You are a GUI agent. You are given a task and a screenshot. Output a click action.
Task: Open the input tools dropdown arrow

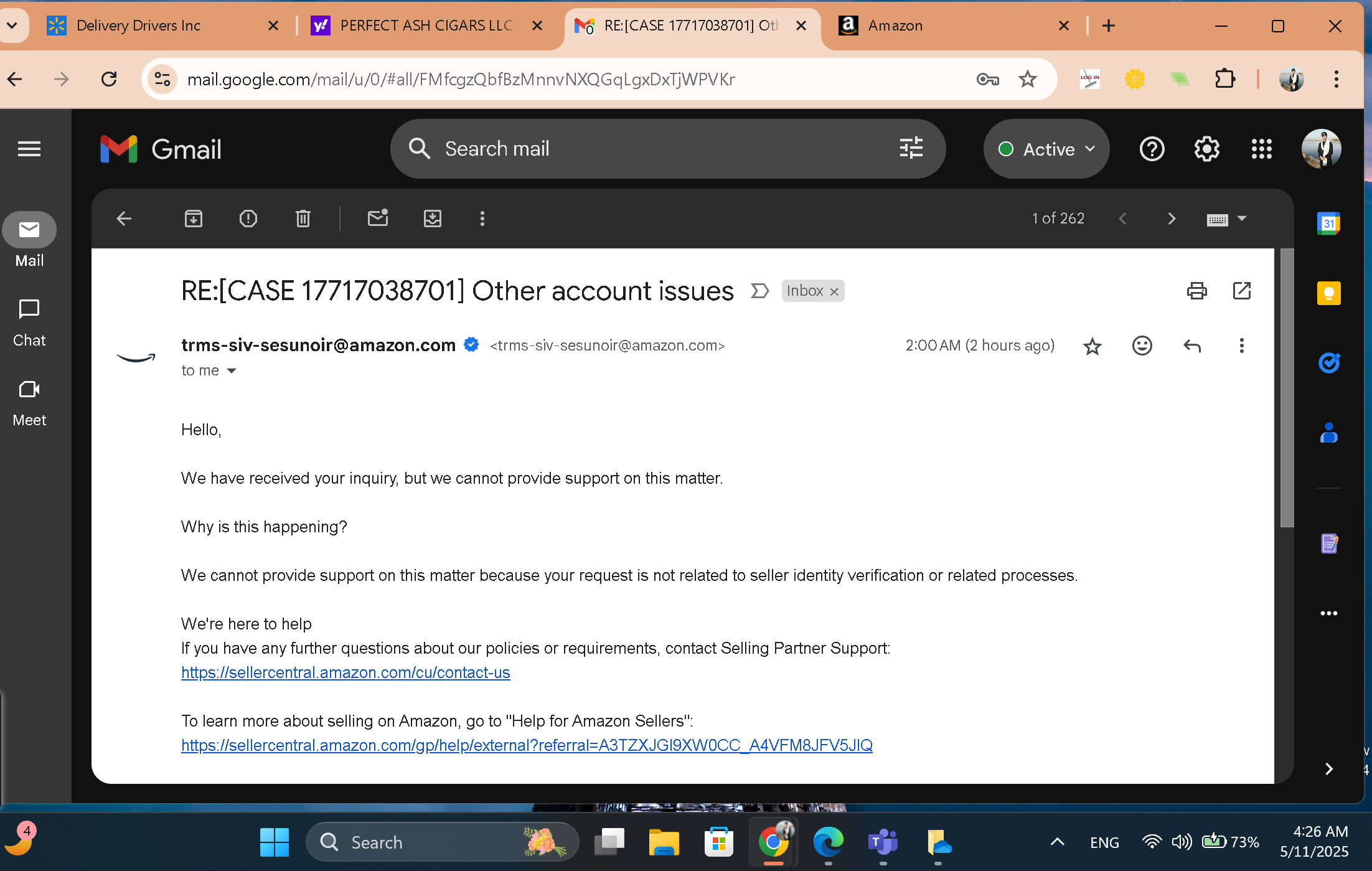coord(1242,219)
